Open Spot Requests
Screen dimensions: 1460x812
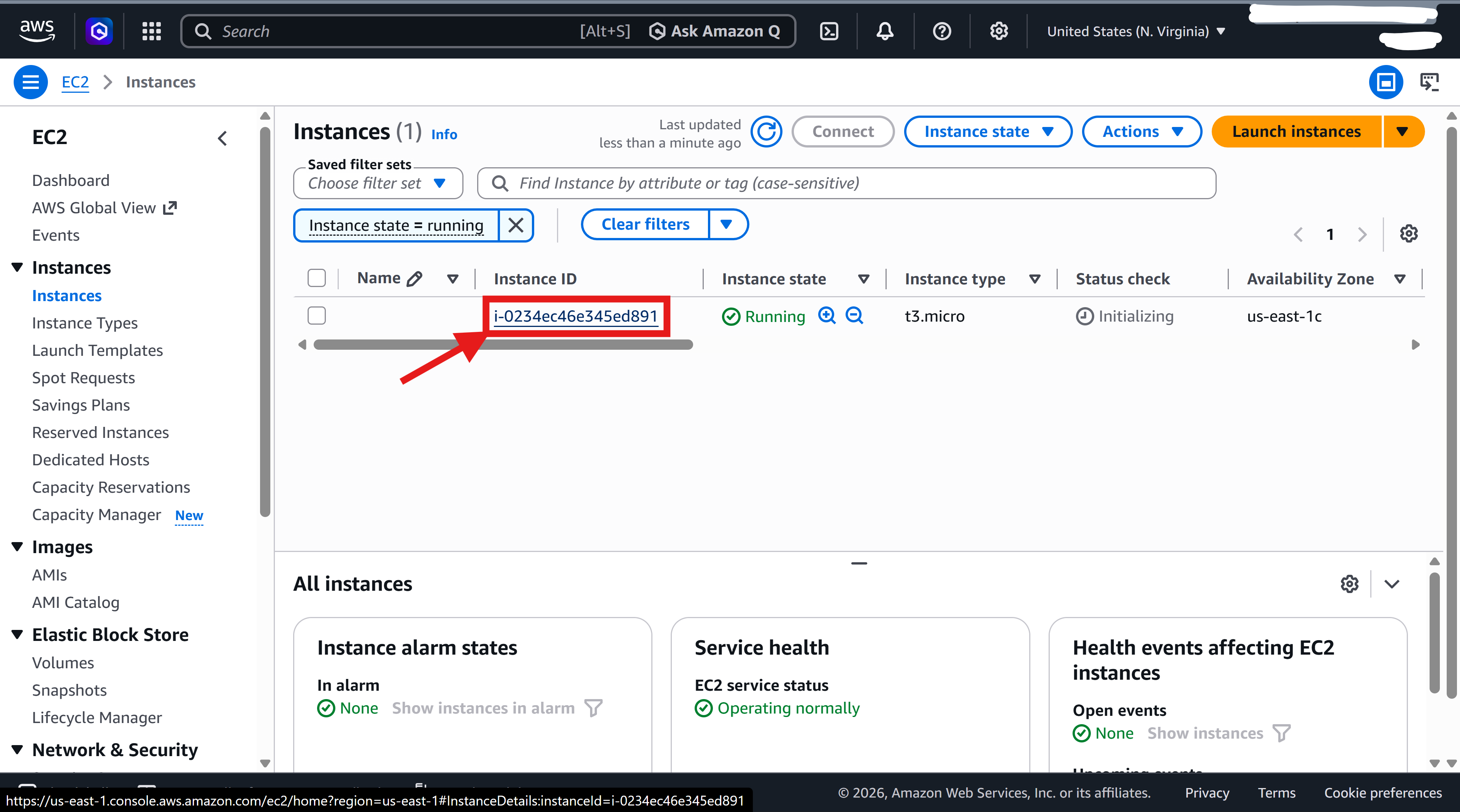click(x=83, y=378)
